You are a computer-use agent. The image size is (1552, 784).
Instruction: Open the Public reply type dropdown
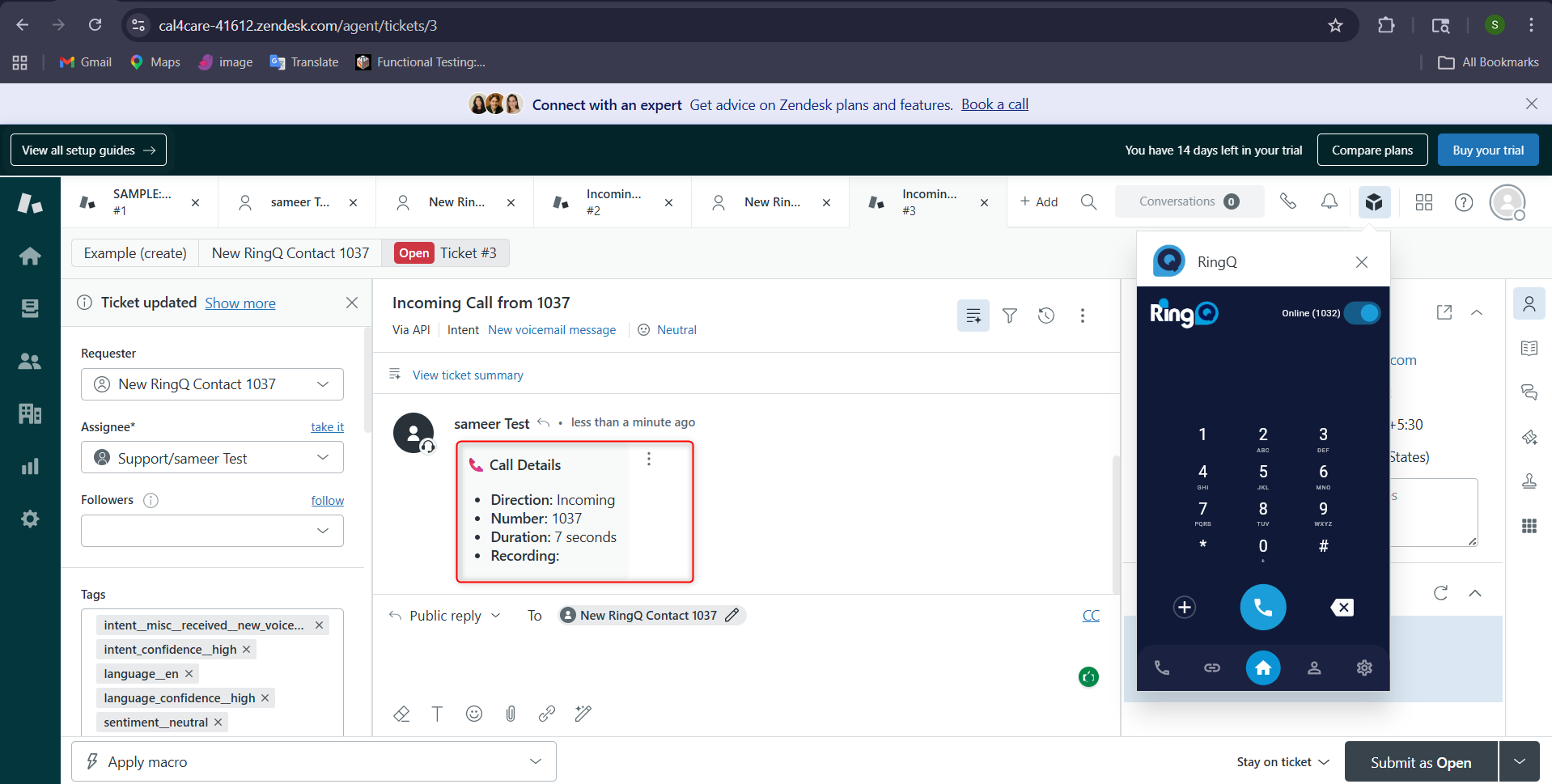coord(445,616)
